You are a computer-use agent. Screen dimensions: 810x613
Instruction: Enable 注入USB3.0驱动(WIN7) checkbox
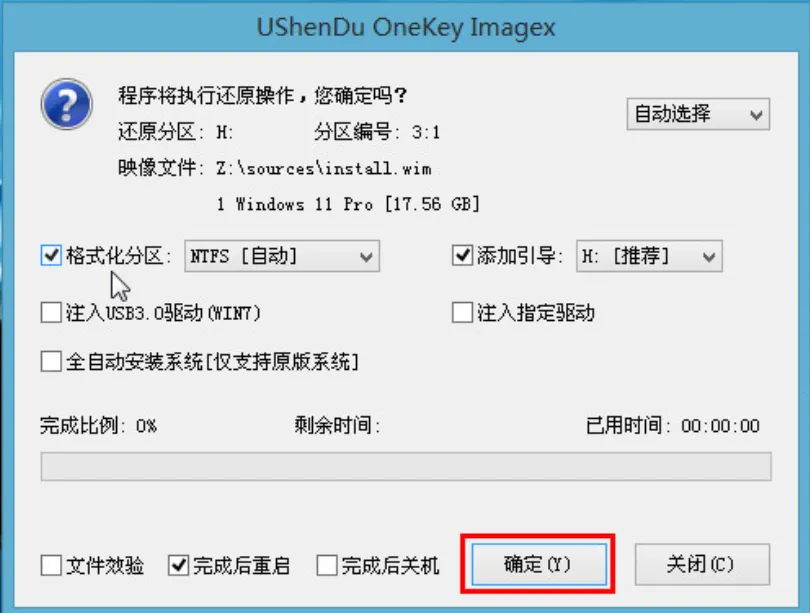(51, 313)
